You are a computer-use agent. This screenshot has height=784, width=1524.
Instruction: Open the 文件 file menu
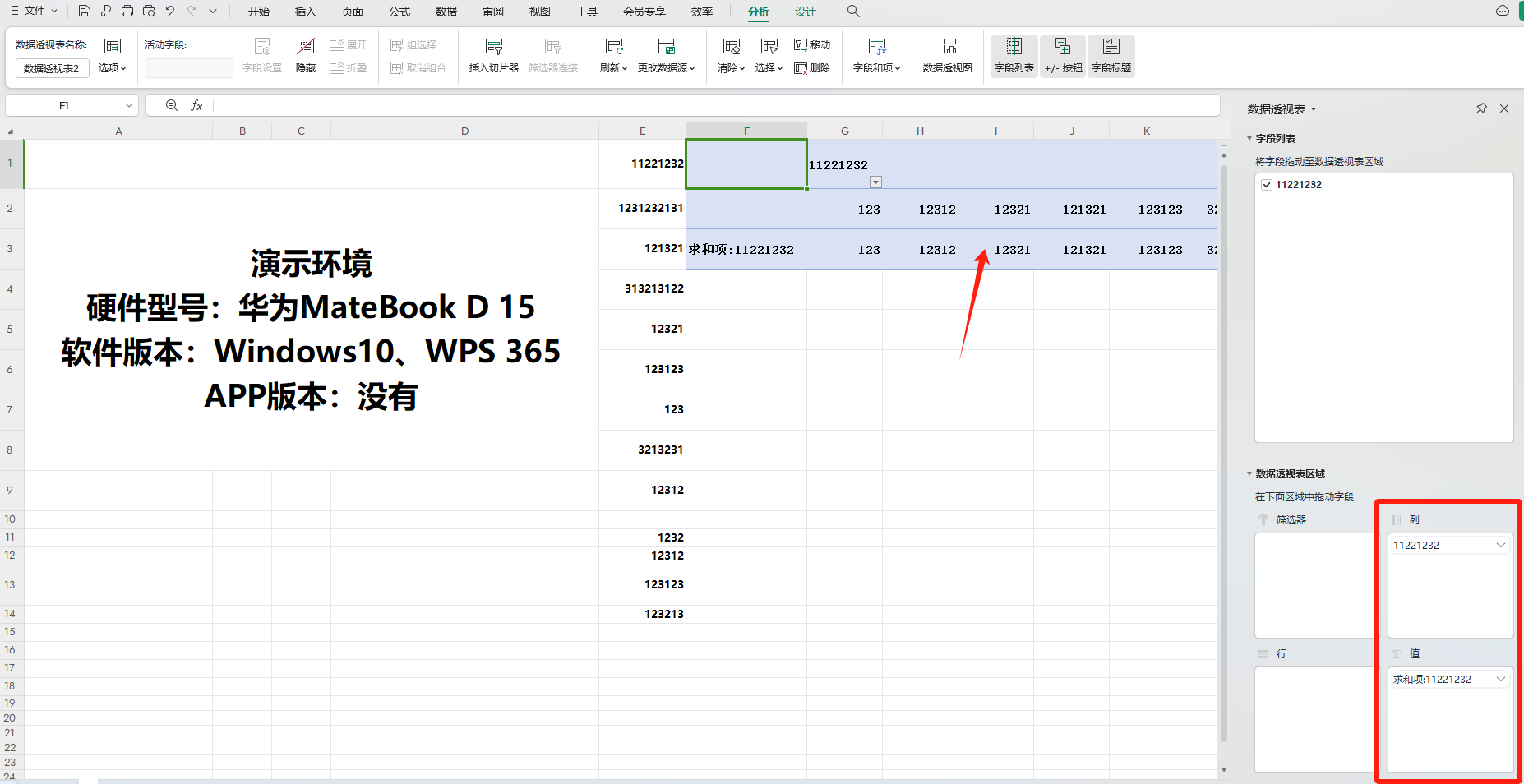[x=34, y=11]
